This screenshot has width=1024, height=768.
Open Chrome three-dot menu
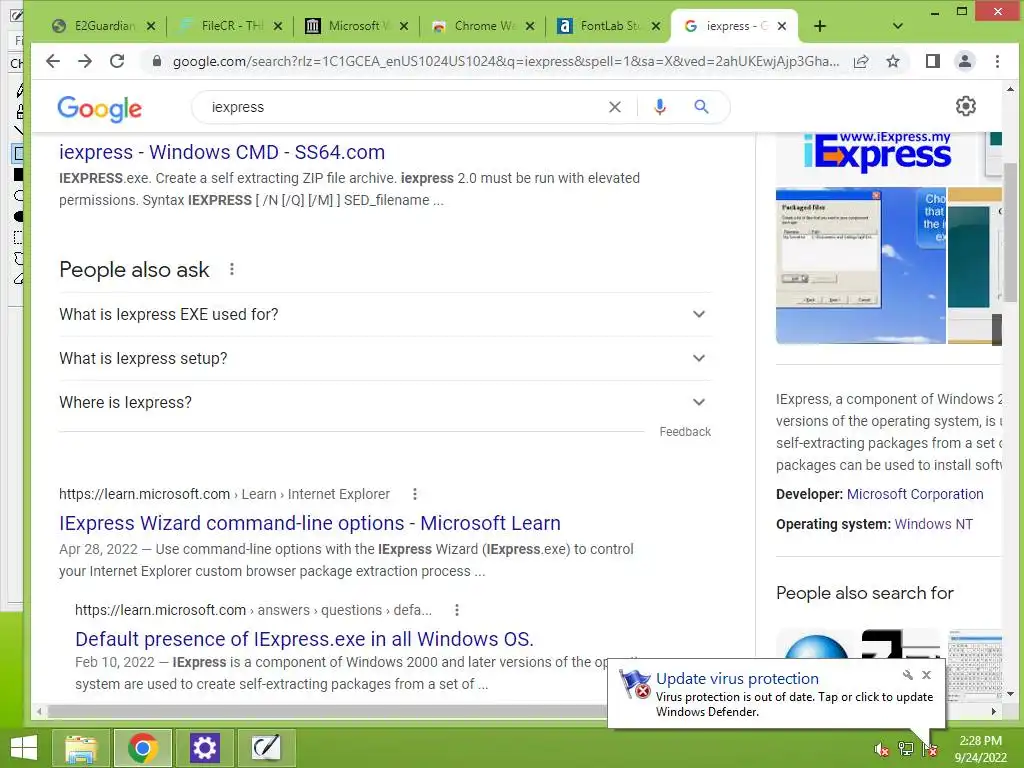click(x=997, y=61)
